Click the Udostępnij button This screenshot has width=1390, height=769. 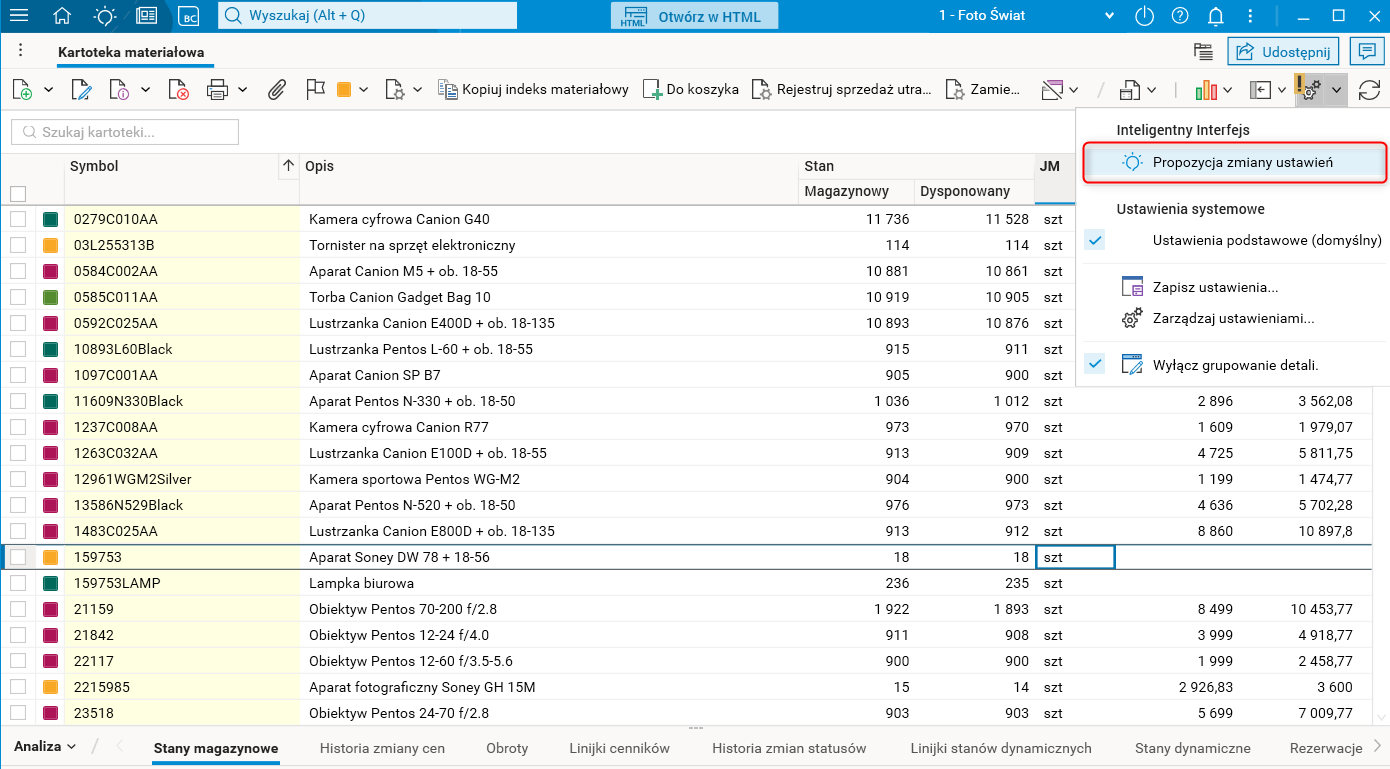pyautogui.click(x=1284, y=52)
